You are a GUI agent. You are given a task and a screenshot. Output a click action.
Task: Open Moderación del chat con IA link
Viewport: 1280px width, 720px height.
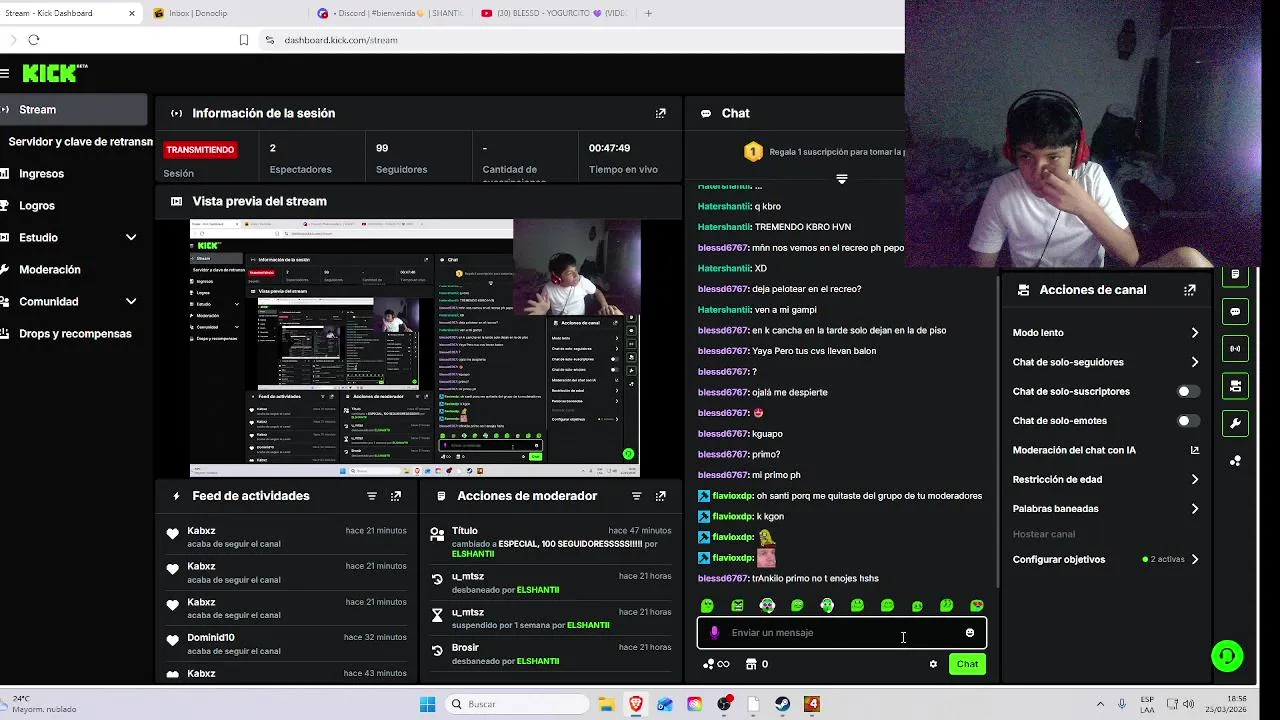1105,451
